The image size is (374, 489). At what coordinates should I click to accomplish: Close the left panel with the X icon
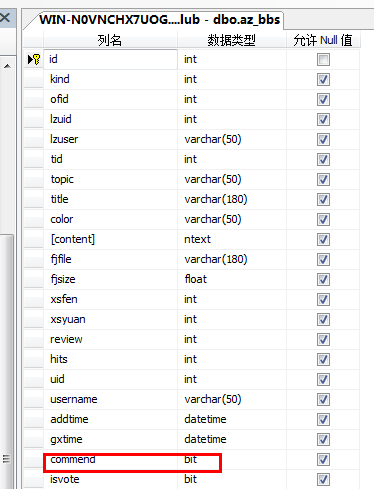tap(5, 17)
